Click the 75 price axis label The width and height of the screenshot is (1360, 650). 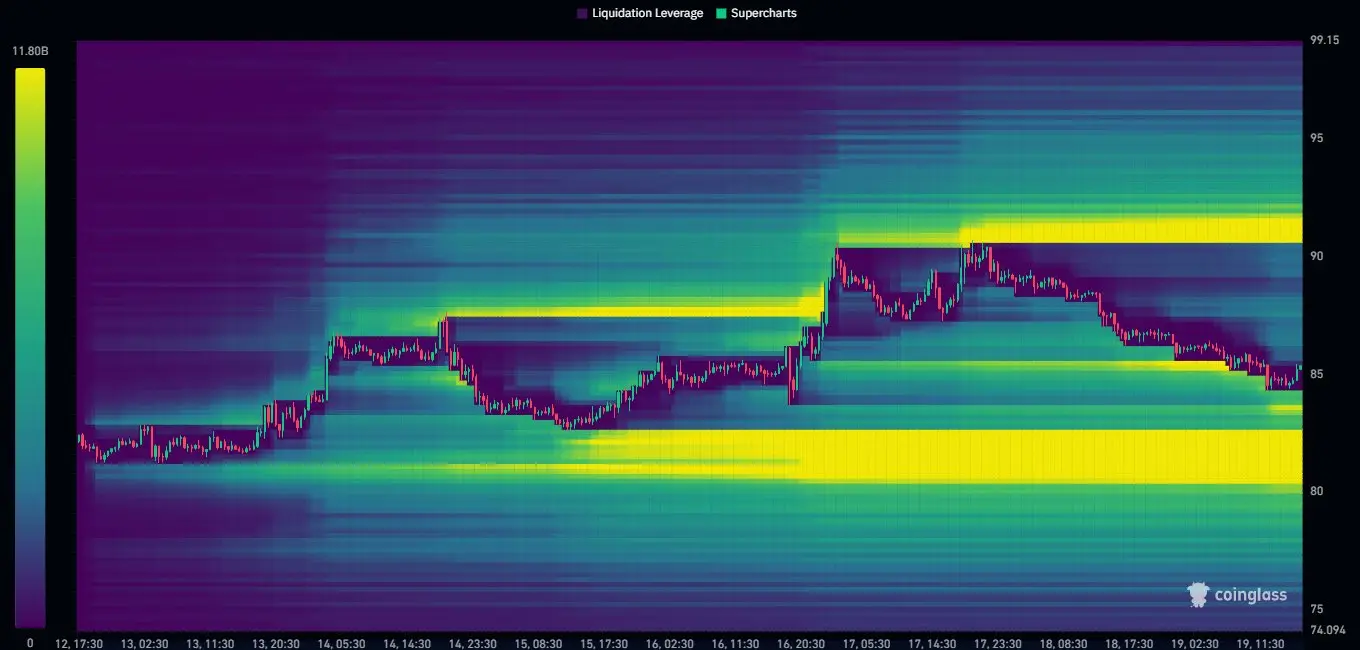(x=1317, y=609)
